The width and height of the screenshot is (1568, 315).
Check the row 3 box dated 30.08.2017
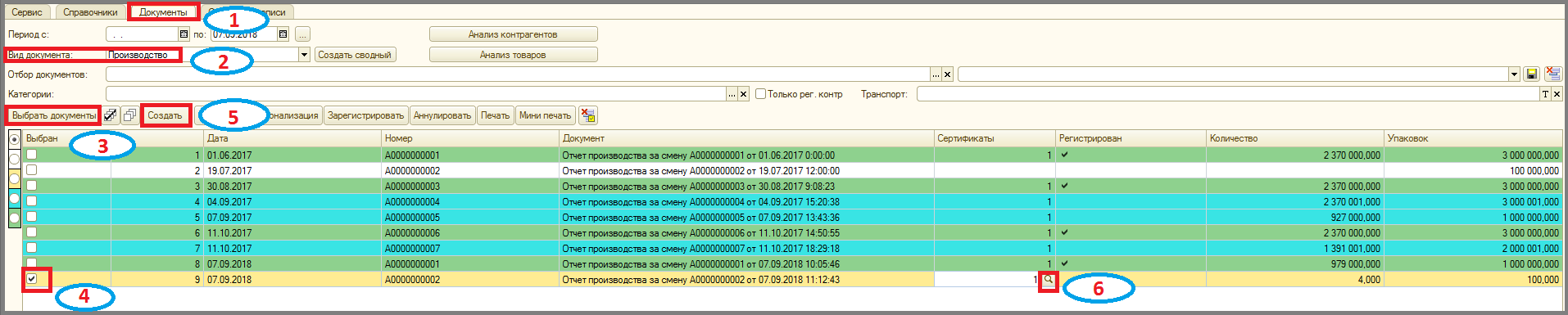(31, 186)
